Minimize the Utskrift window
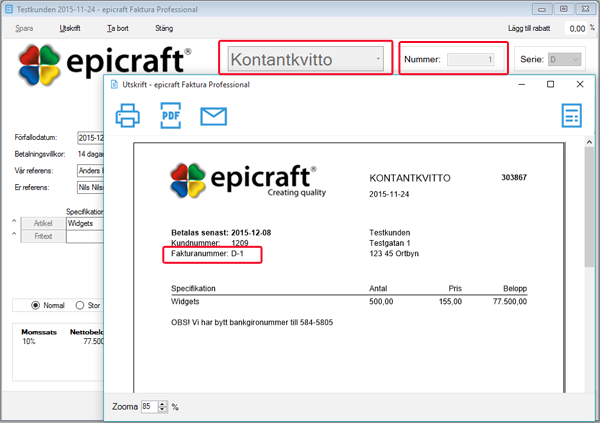 coord(522,84)
